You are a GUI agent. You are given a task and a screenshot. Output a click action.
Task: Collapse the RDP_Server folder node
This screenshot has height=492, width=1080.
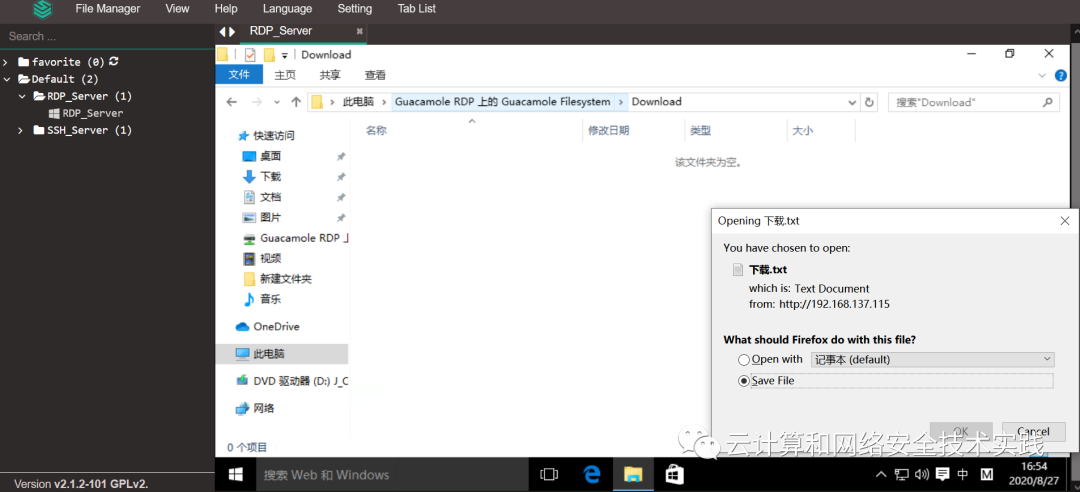tap(21, 96)
